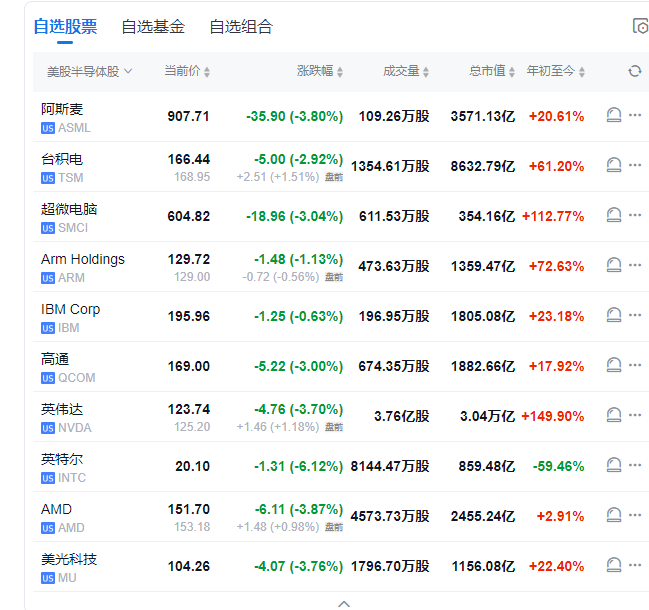
Task: Set a price alert bell for ARM
Action: [x=614, y=265]
